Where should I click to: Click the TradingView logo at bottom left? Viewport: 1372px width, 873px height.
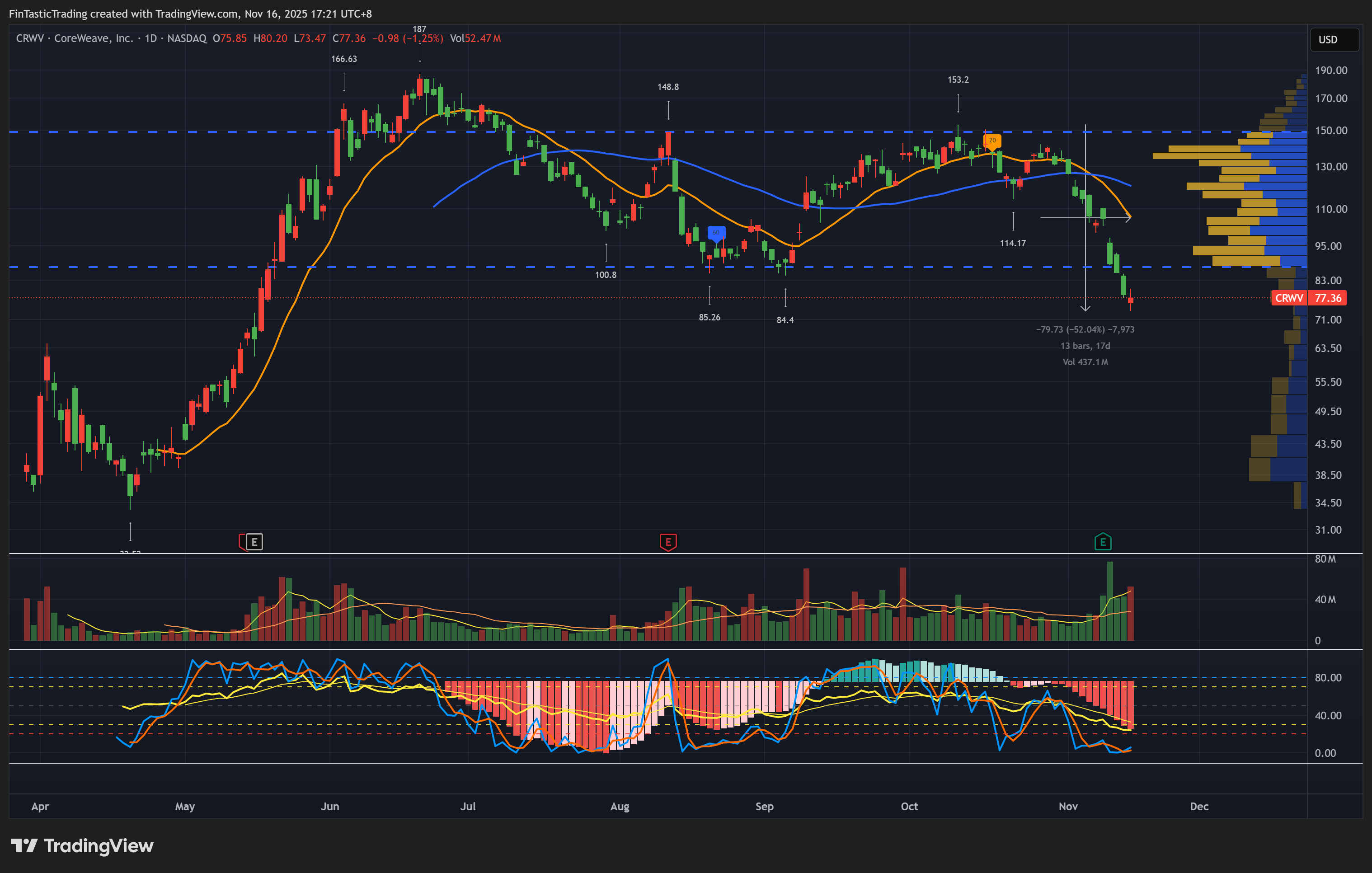(x=82, y=845)
